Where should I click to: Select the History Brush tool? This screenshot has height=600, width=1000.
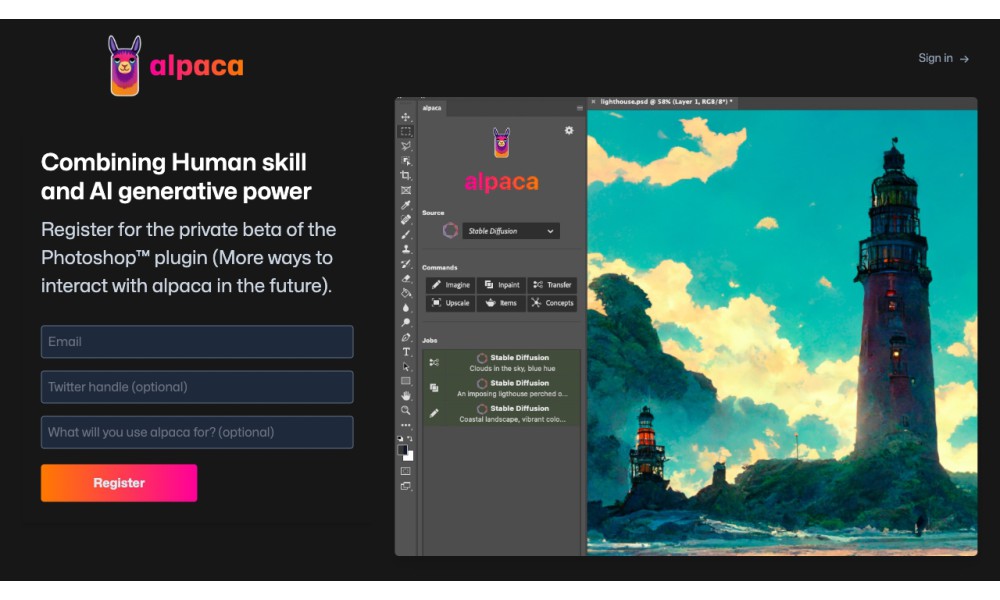(x=406, y=264)
